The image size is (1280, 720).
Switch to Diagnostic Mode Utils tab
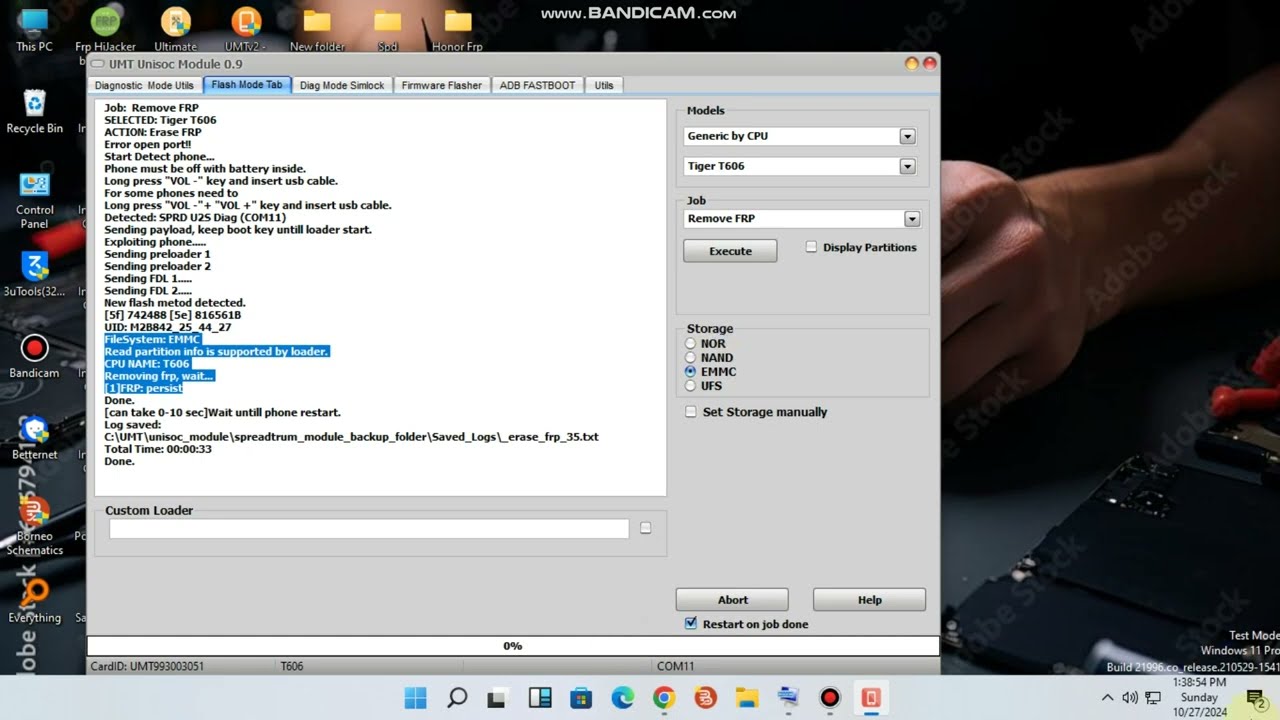pyautogui.click(x=144, y=85)
